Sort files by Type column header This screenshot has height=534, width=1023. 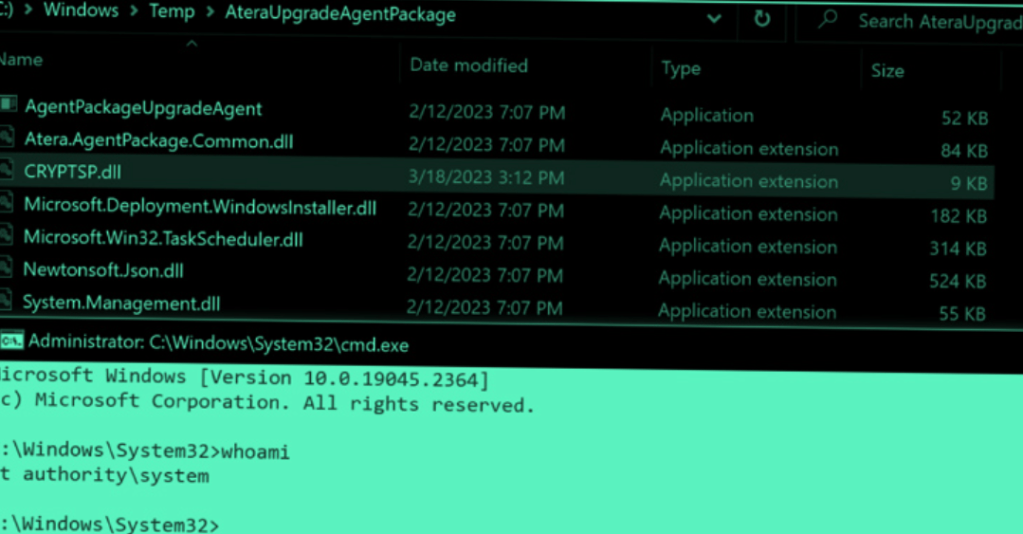pyautogui.click(x=681, y=69)
